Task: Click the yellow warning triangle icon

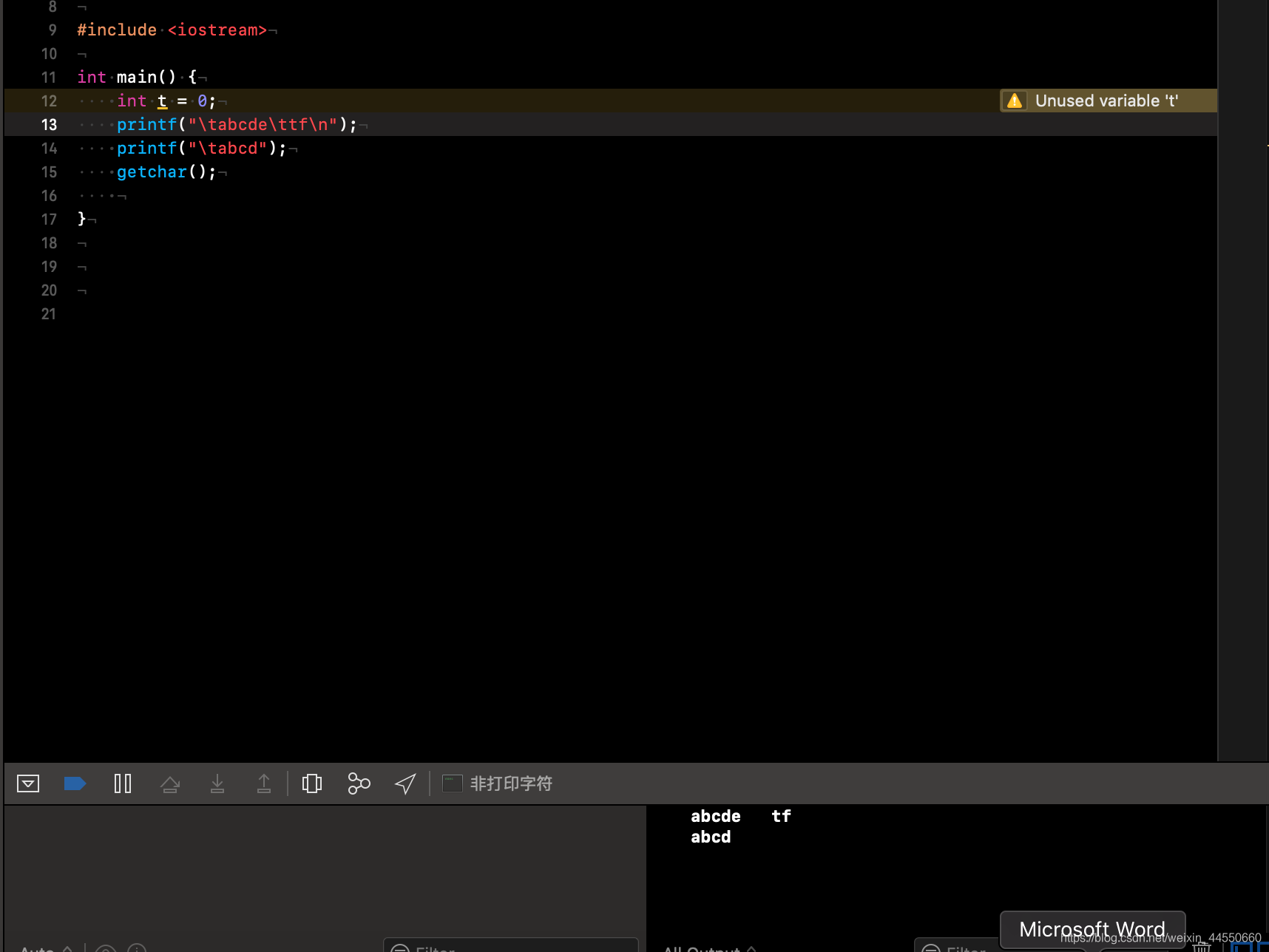Action: coord(1015,101)
